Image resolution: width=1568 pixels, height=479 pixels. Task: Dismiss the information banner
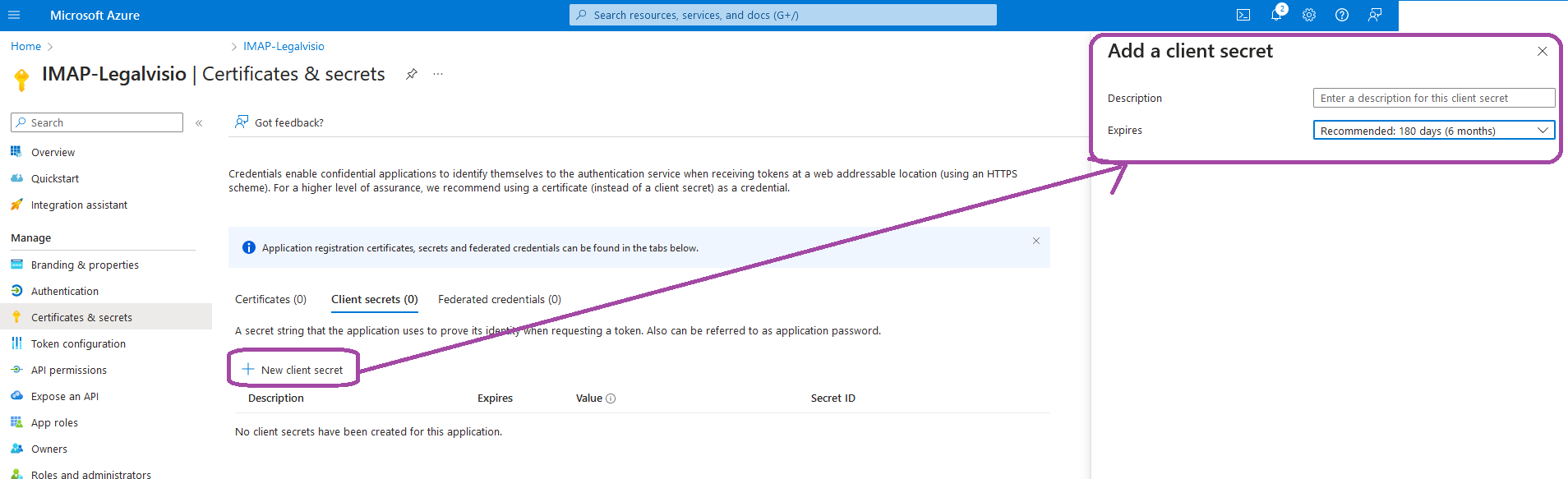tap(1036, 241)
